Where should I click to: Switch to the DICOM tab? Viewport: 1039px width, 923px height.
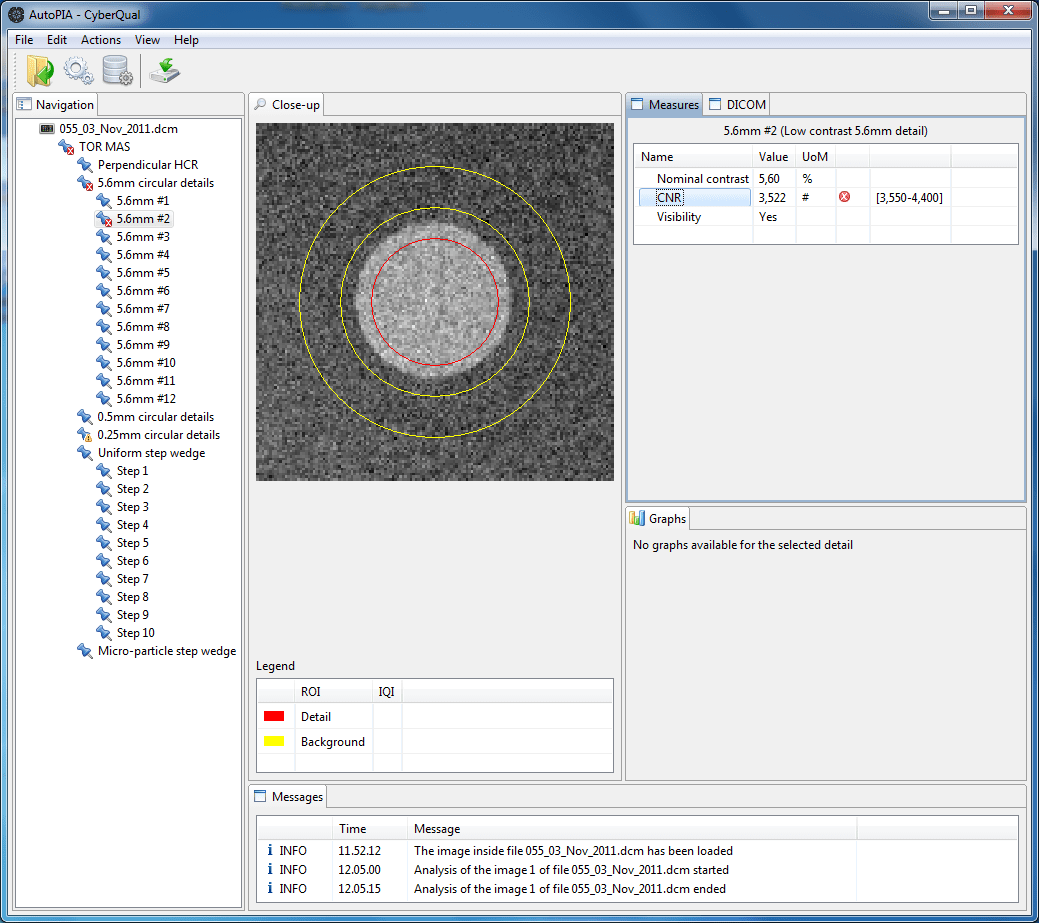tap(738, 105)
